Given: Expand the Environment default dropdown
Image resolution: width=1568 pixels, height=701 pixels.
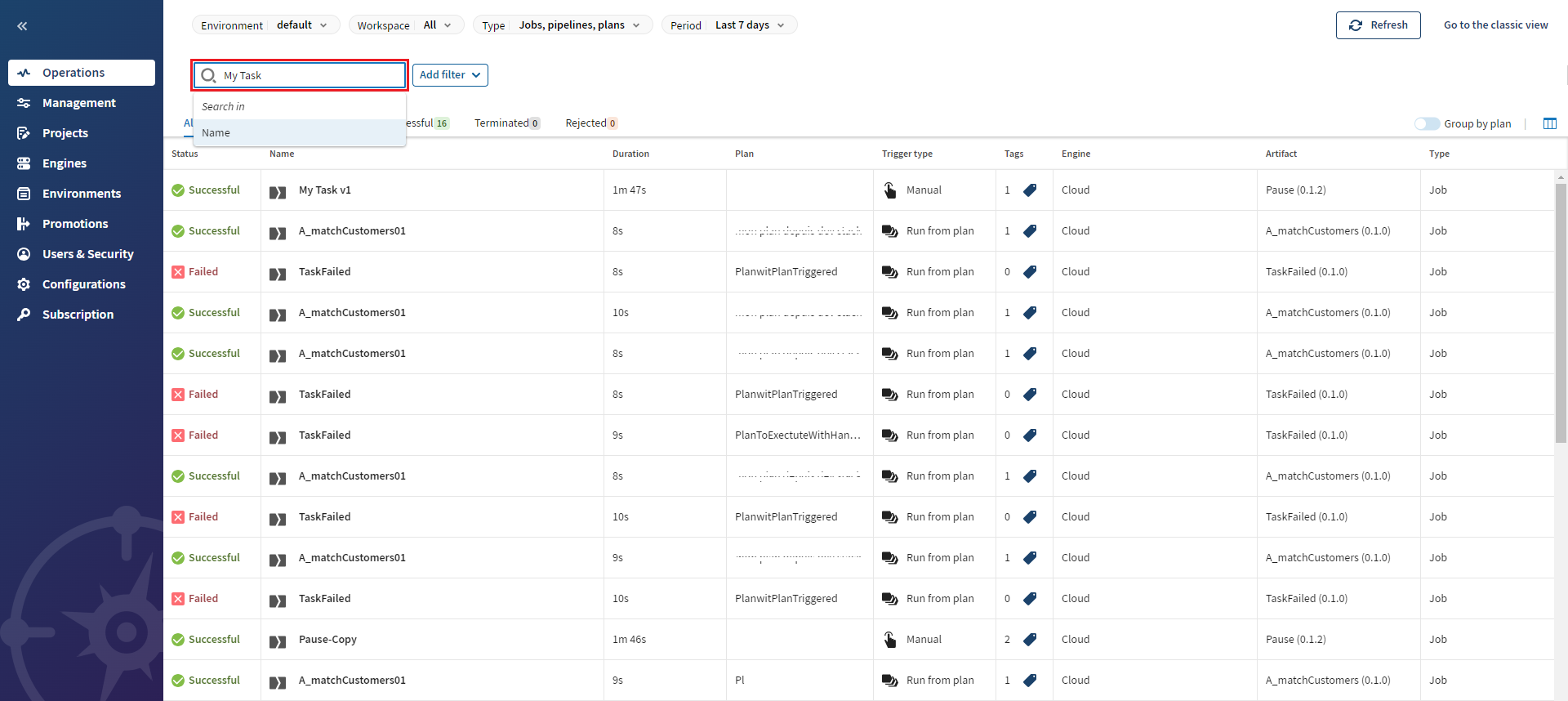Looking at the screenshot, I should point(265,25).
